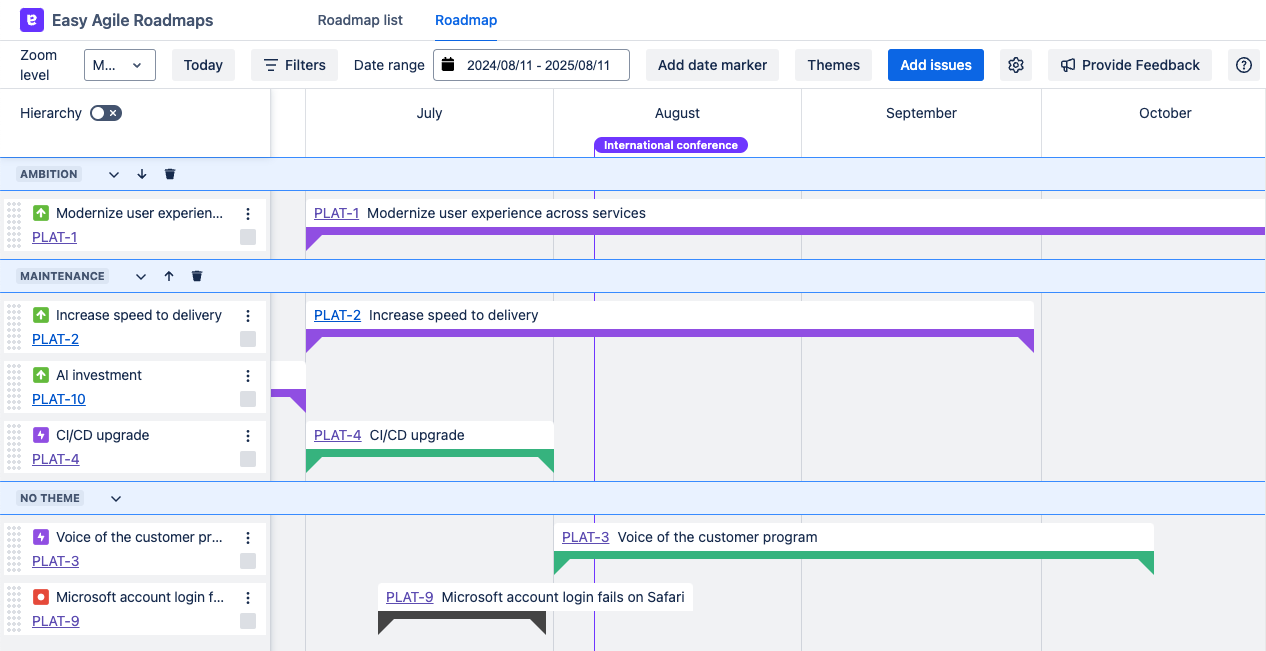Open the three-dot menu for PLAT-3
This screenshot has height=651, width=1266.
248,537
